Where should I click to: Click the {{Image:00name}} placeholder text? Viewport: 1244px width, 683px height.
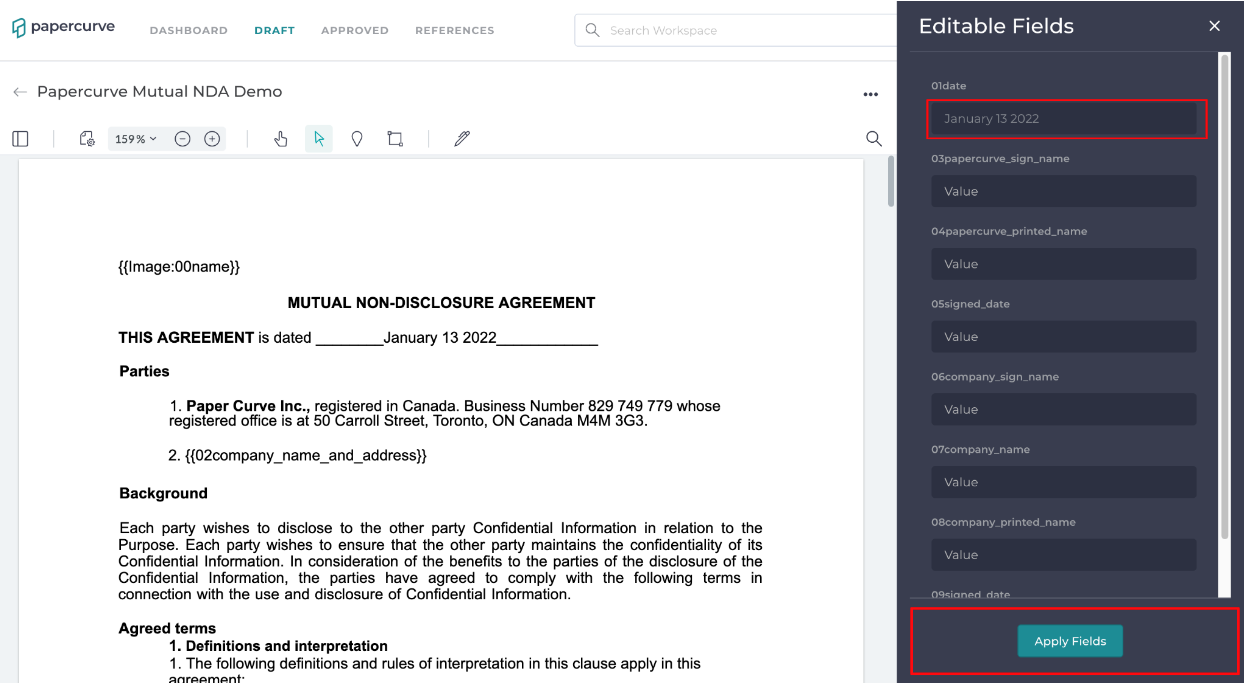[x=179, y=267]
